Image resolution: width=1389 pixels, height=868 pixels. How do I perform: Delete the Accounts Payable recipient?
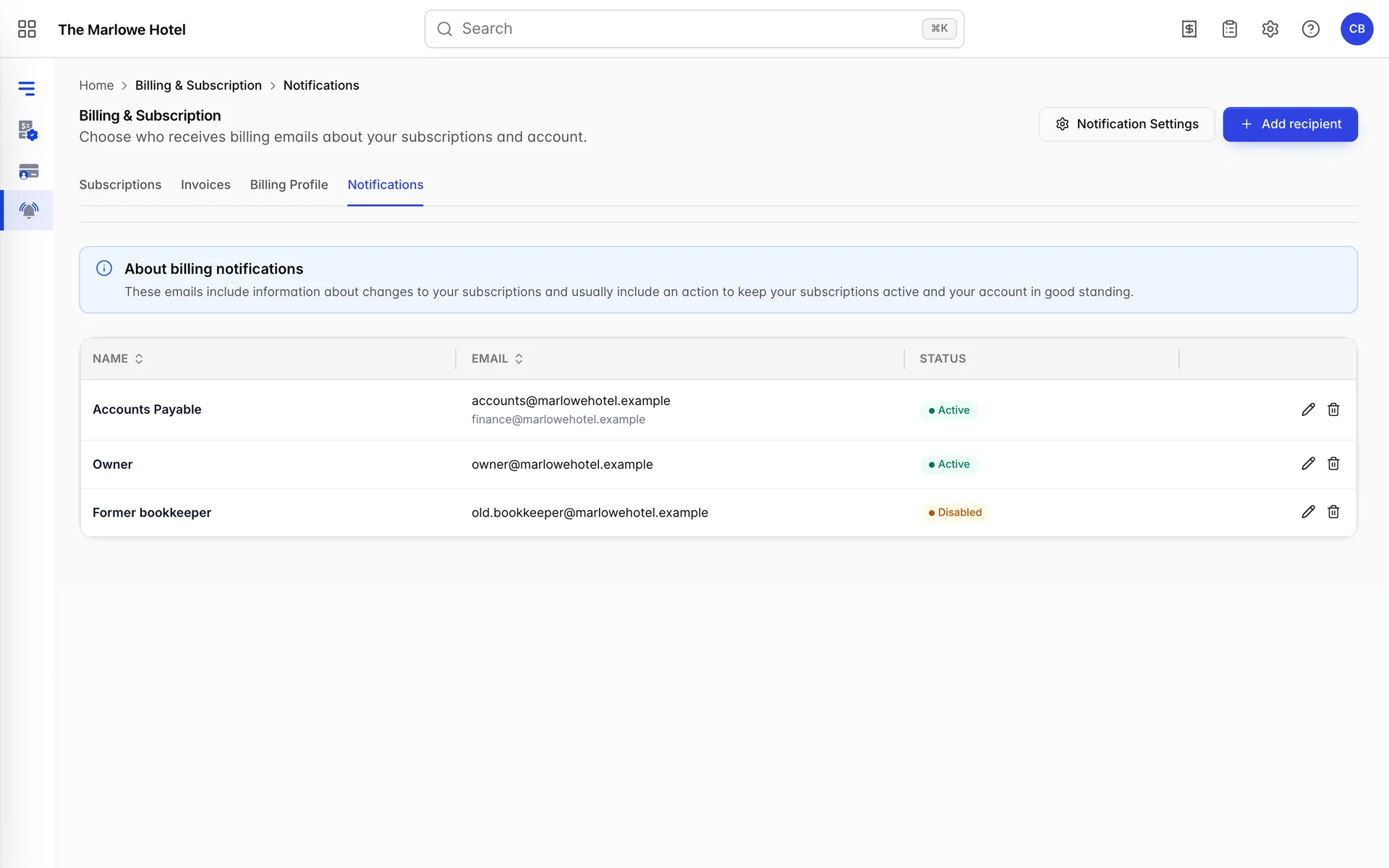pyautogui.click(x=1333, y=409)
